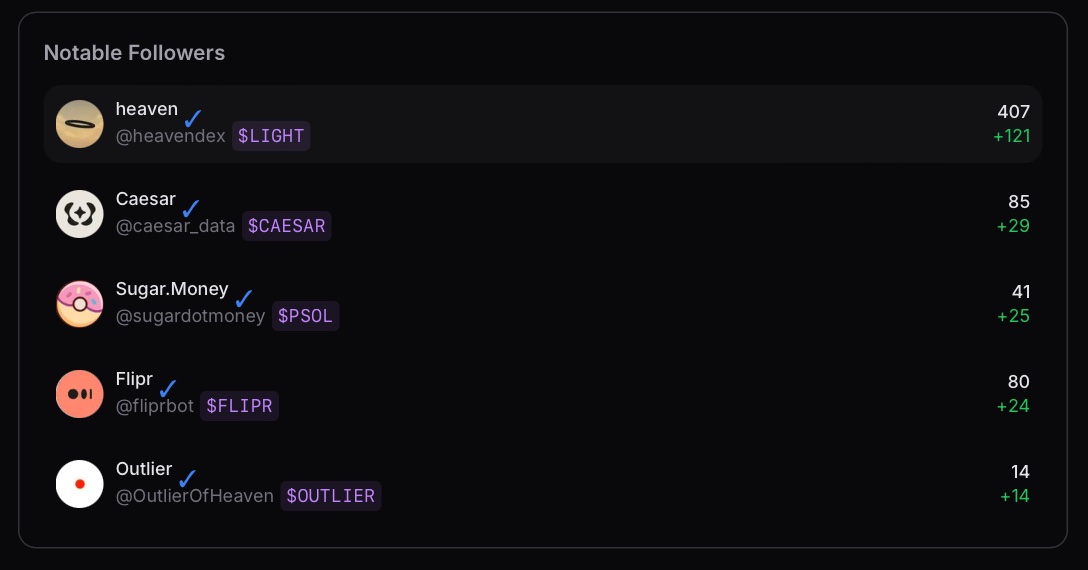This screenshot has width=1088, height=570.
Task: Open the $PSOL token tag
Action: (x=305, y=316)
